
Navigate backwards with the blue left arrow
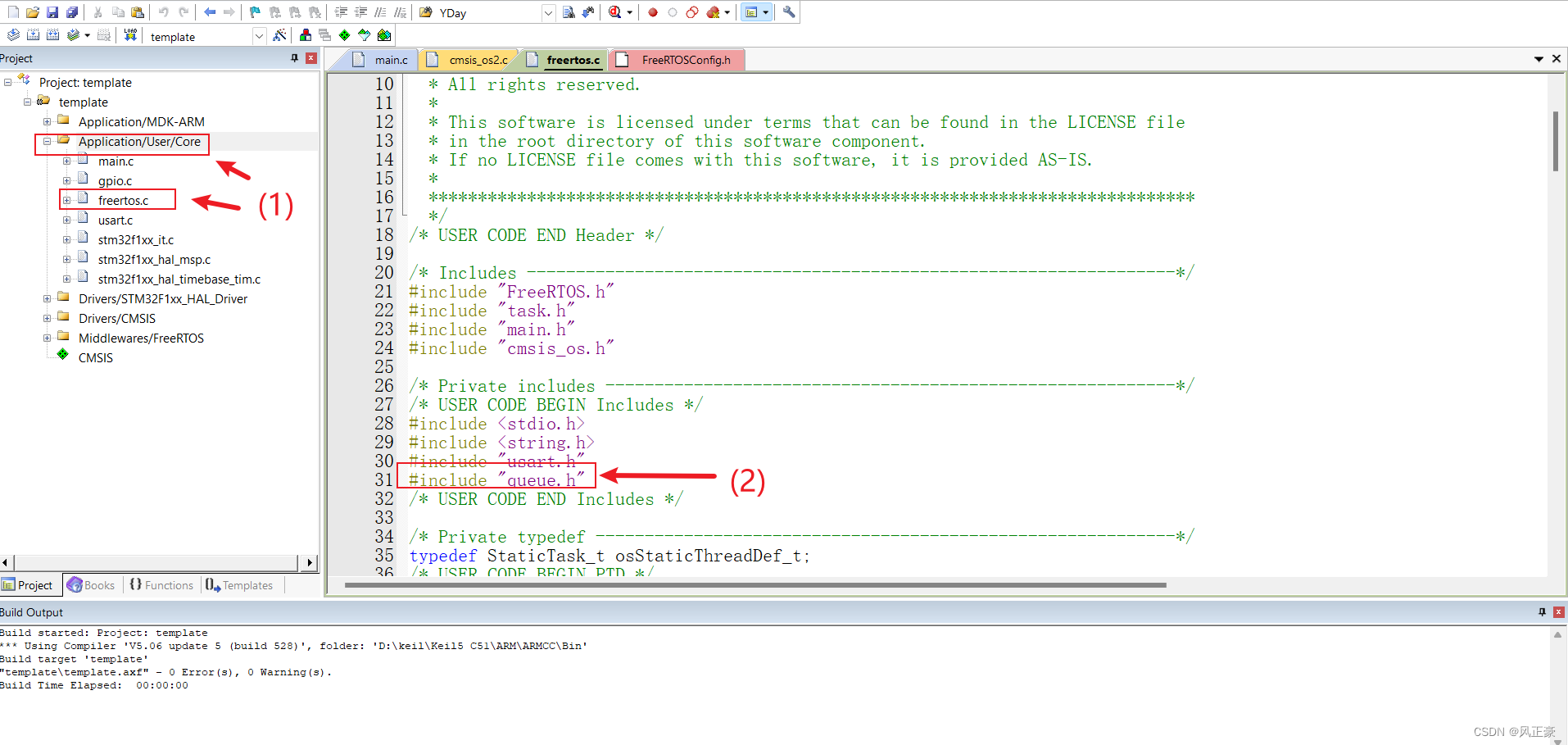pyautogui.click(x=210, y=12)
